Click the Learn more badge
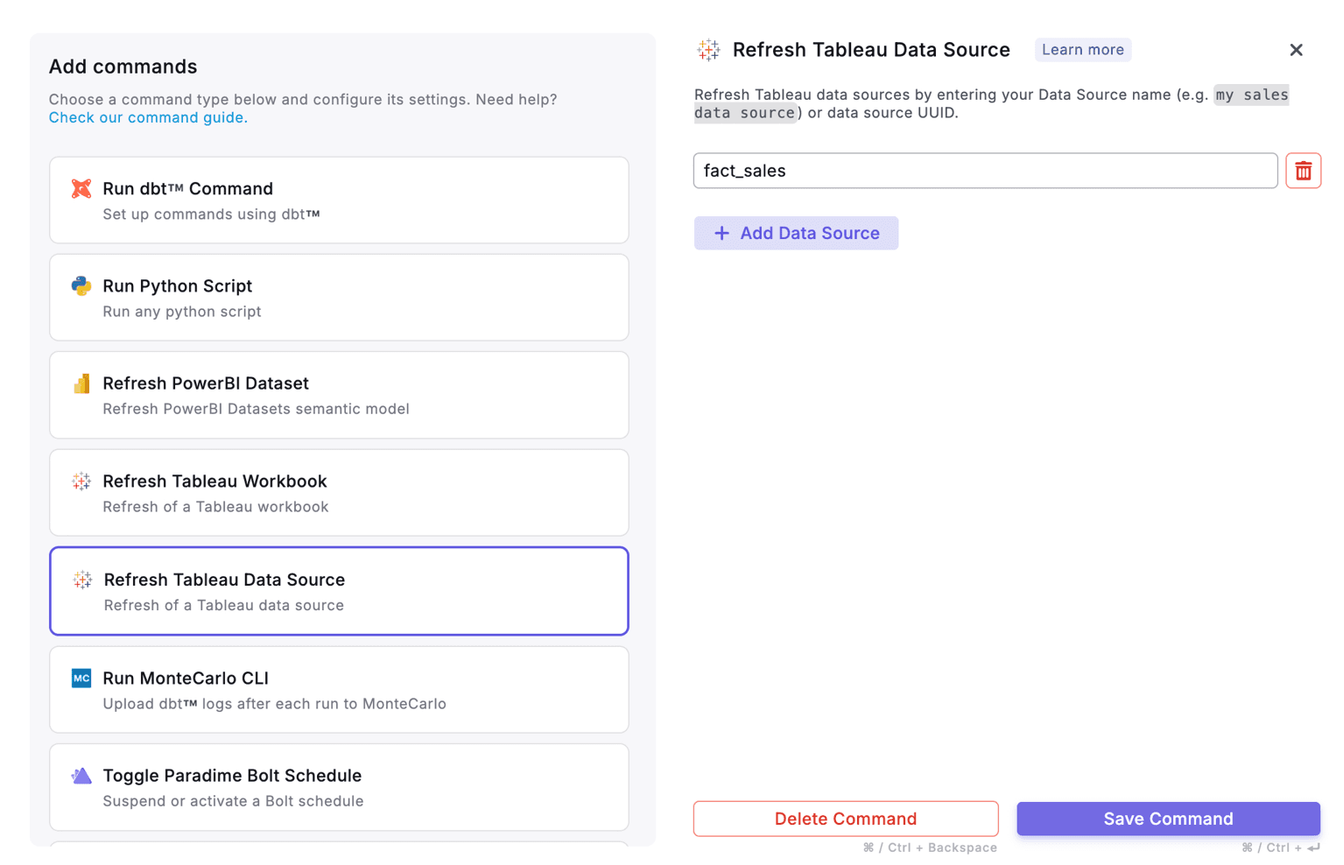Image resolution: width=1344 pixels, height=865 pixels. tap(1083, 50)
